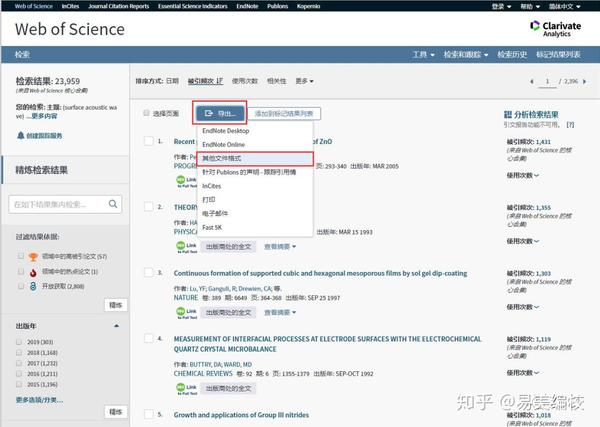Open the tools dropdown in blue bar
This screenshot has height=427, width=600.
tap(423, 54)
